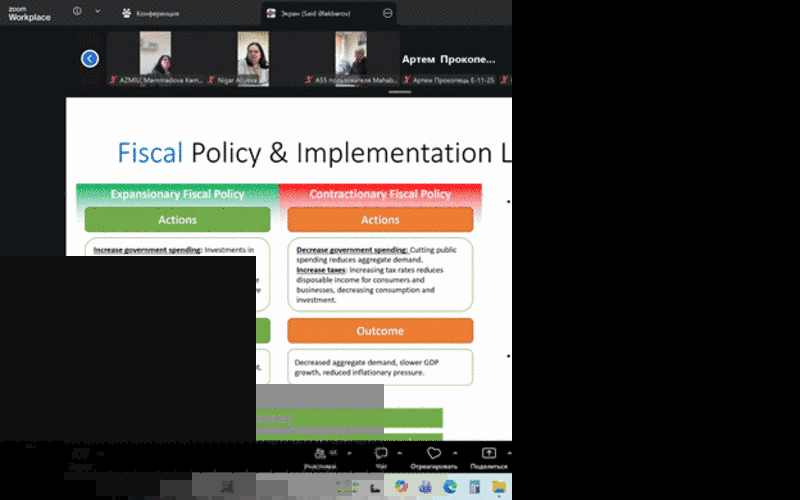Click the minus icon on the Экран tab
Screen dimensions: 800x500
[388, 13]
